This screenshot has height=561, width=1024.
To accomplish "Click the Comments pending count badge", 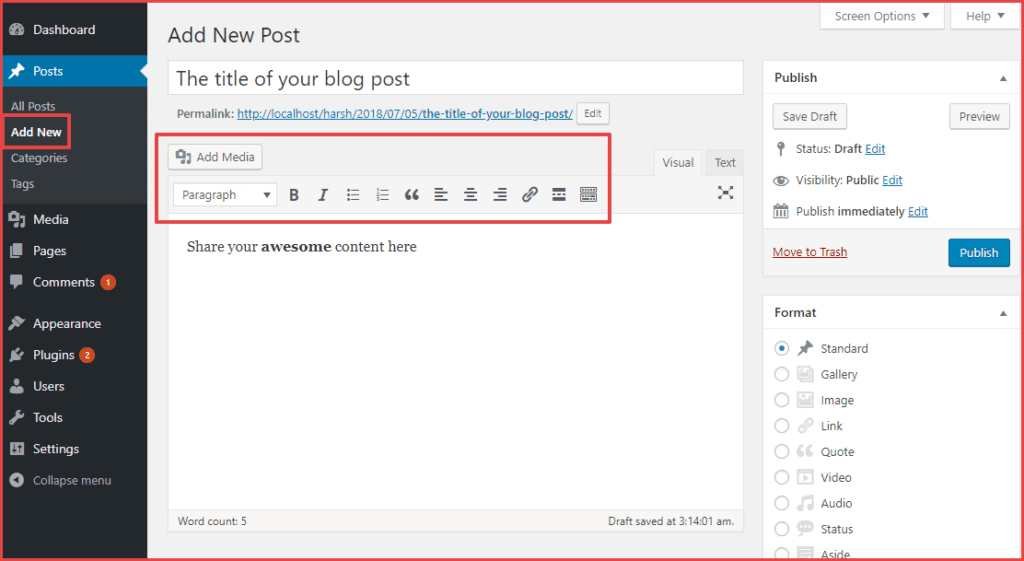I will [x=108, y=282].
